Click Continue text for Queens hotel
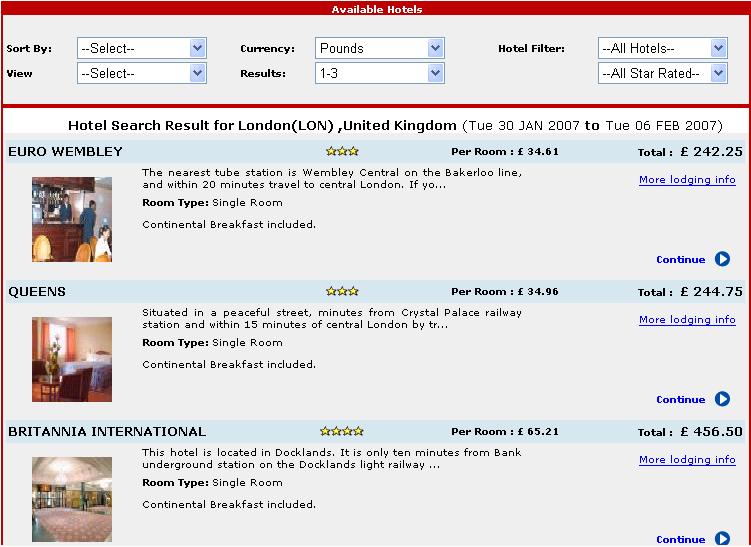This screenshot has height=547, width=751. (681, 399)
